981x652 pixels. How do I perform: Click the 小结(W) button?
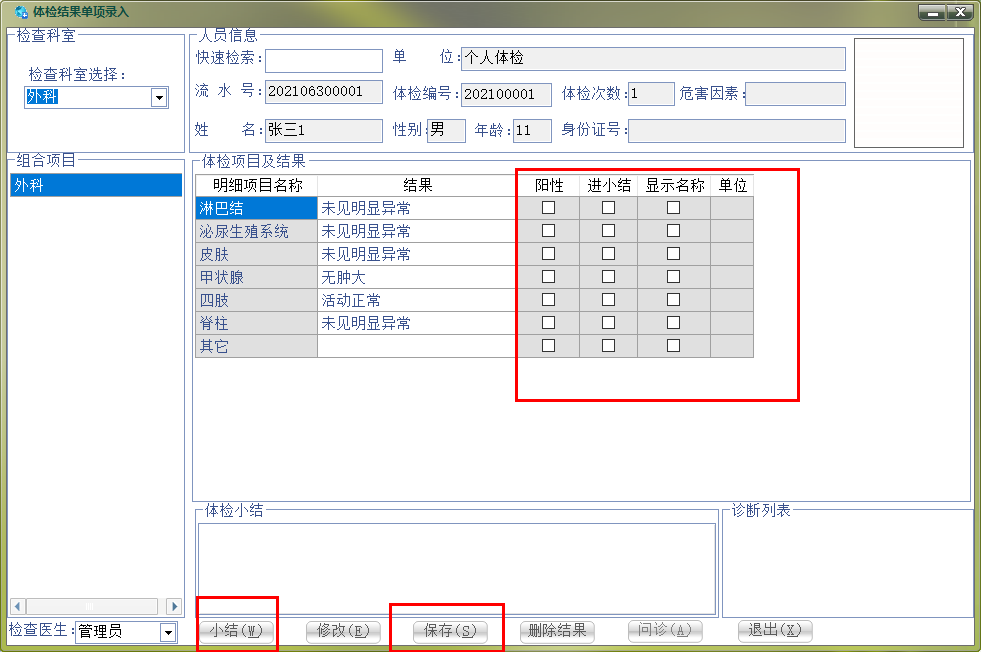pos(236,631)
